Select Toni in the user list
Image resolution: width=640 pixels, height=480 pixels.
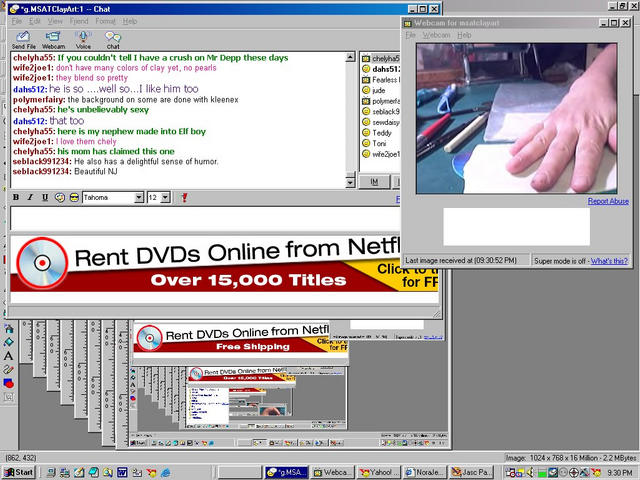click(374, 143)
